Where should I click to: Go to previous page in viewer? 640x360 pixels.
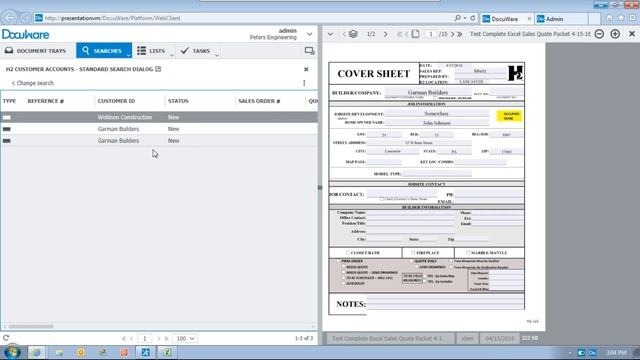407,34
